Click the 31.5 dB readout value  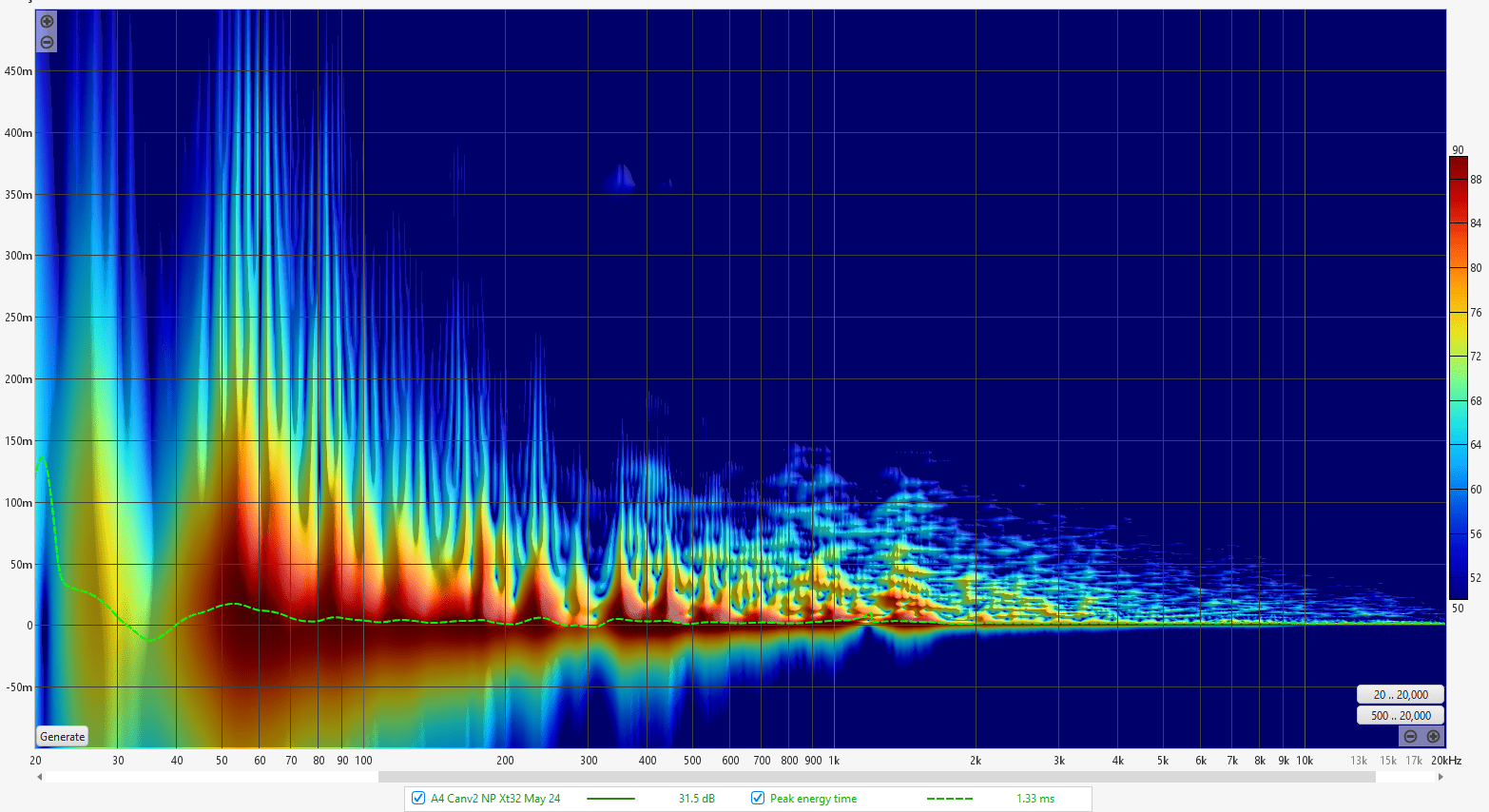pos(696,799)
